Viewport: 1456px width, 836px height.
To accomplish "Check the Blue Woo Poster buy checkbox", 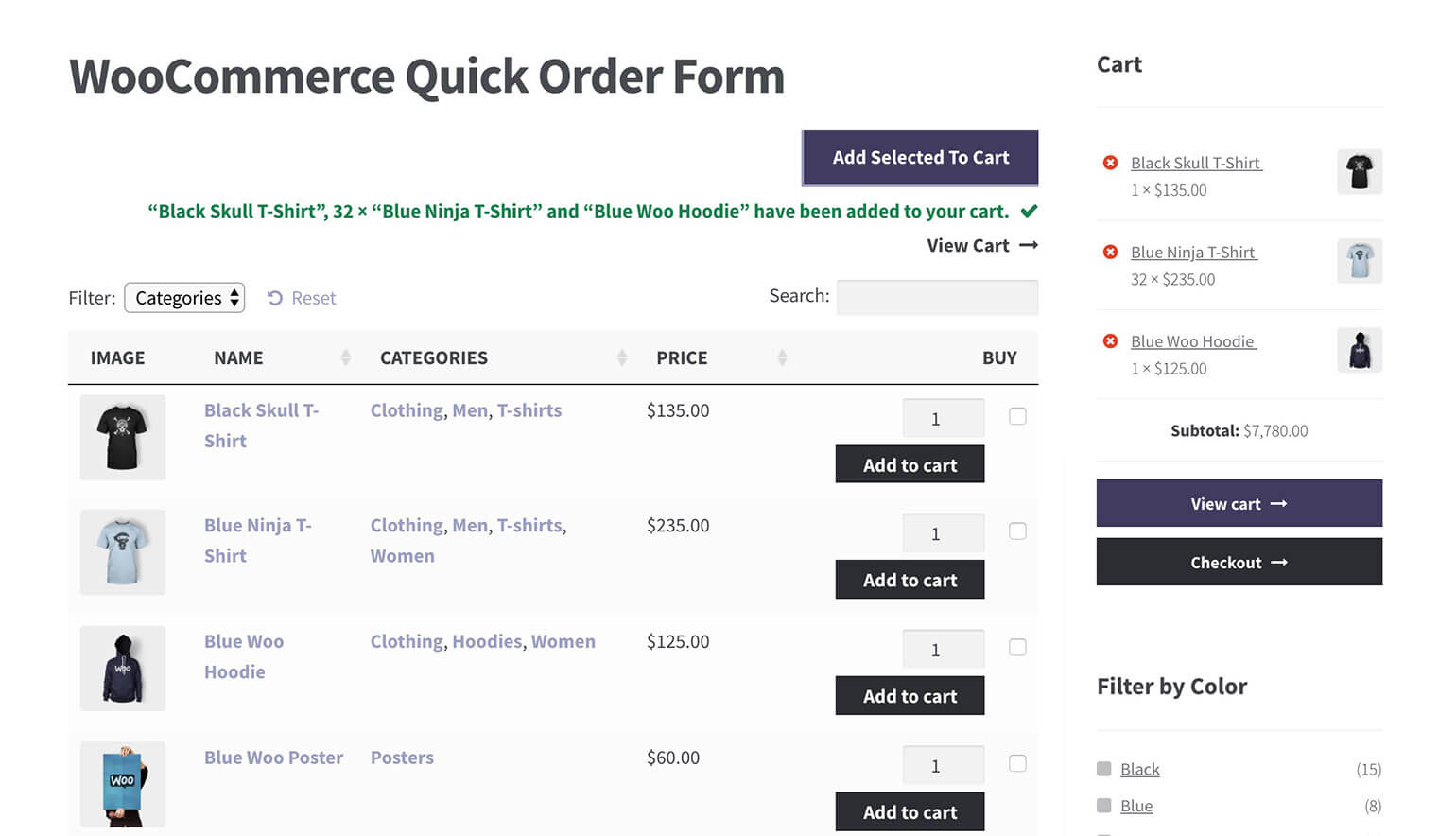I will [1017, 763].
